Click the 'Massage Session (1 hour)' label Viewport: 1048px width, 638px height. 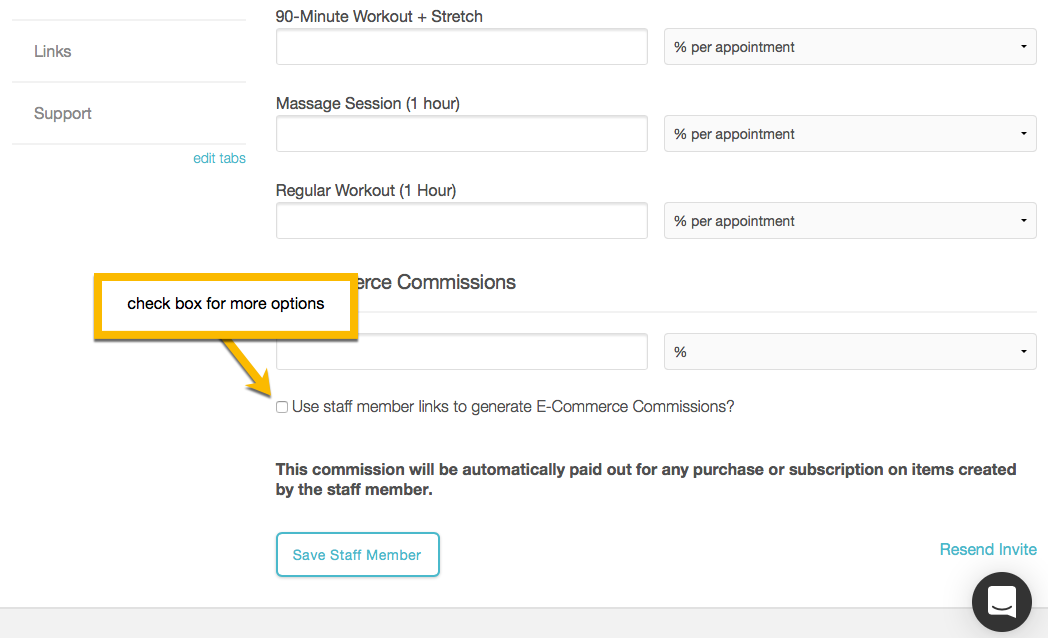tap(367, 103)
